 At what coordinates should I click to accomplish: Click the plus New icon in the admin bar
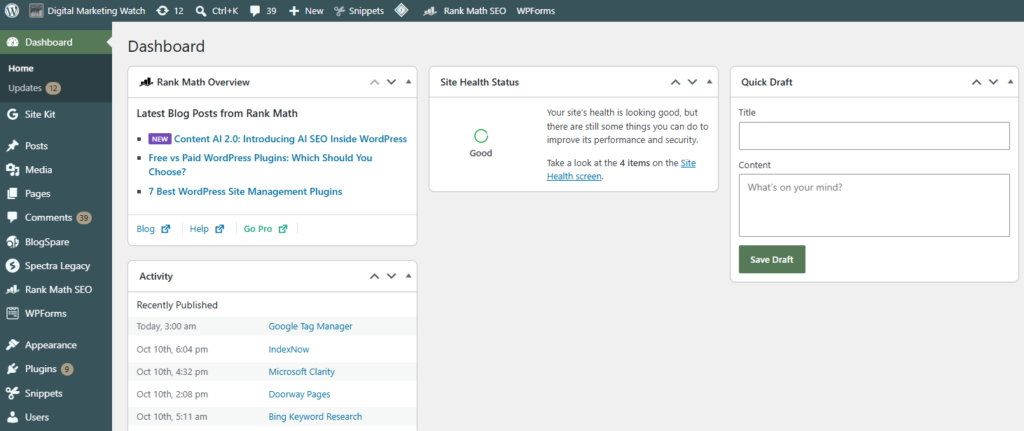[x=294, y=11]
